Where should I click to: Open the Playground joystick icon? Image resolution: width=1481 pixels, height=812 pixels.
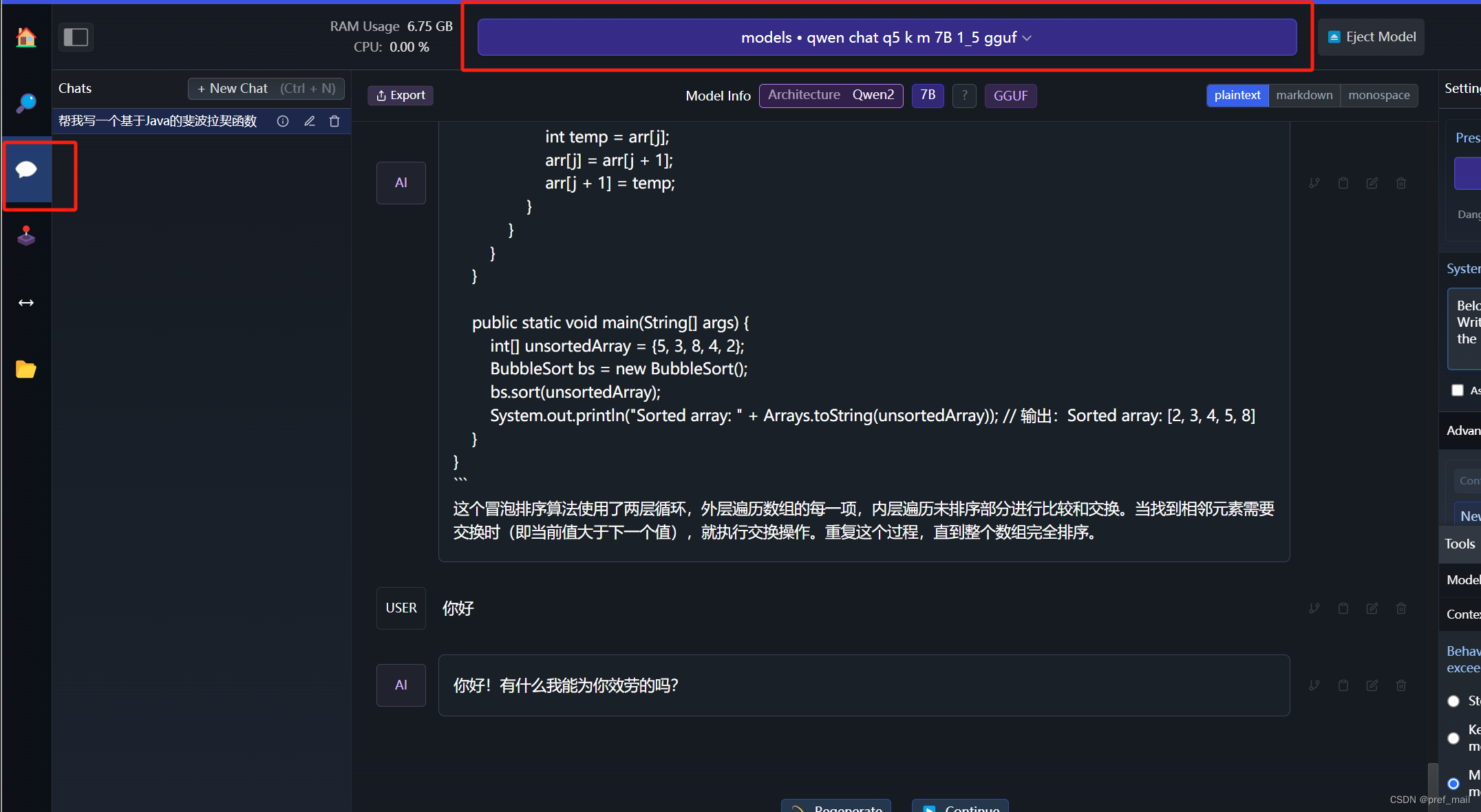26,236
